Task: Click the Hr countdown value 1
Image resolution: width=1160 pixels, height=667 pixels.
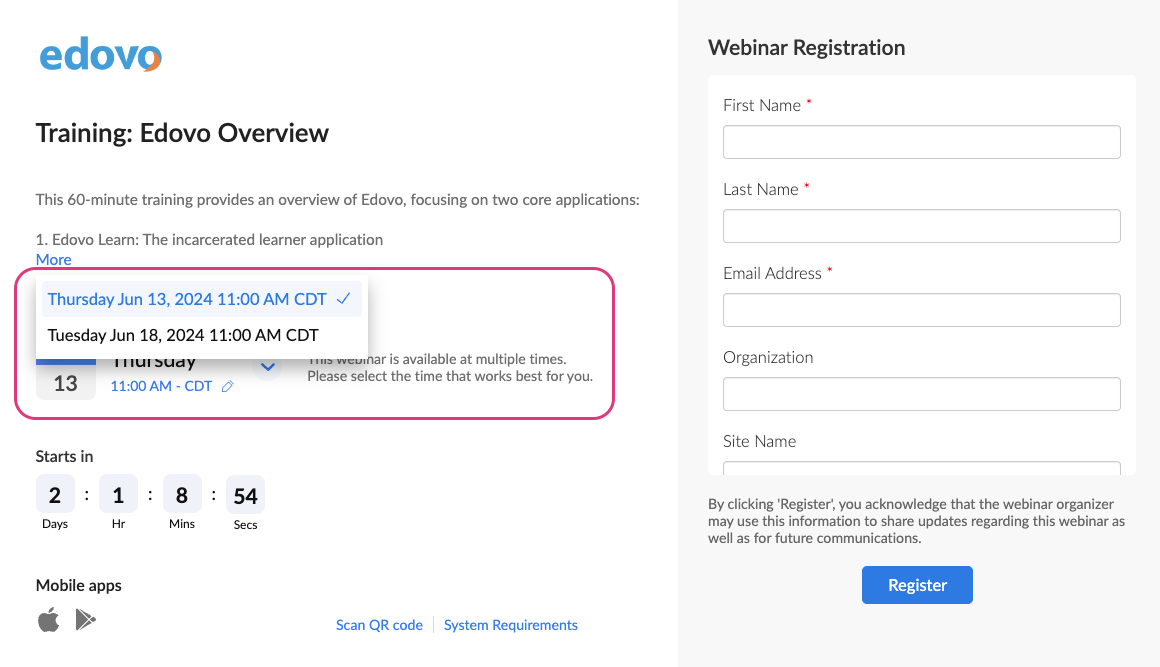Action: [118, 494]
